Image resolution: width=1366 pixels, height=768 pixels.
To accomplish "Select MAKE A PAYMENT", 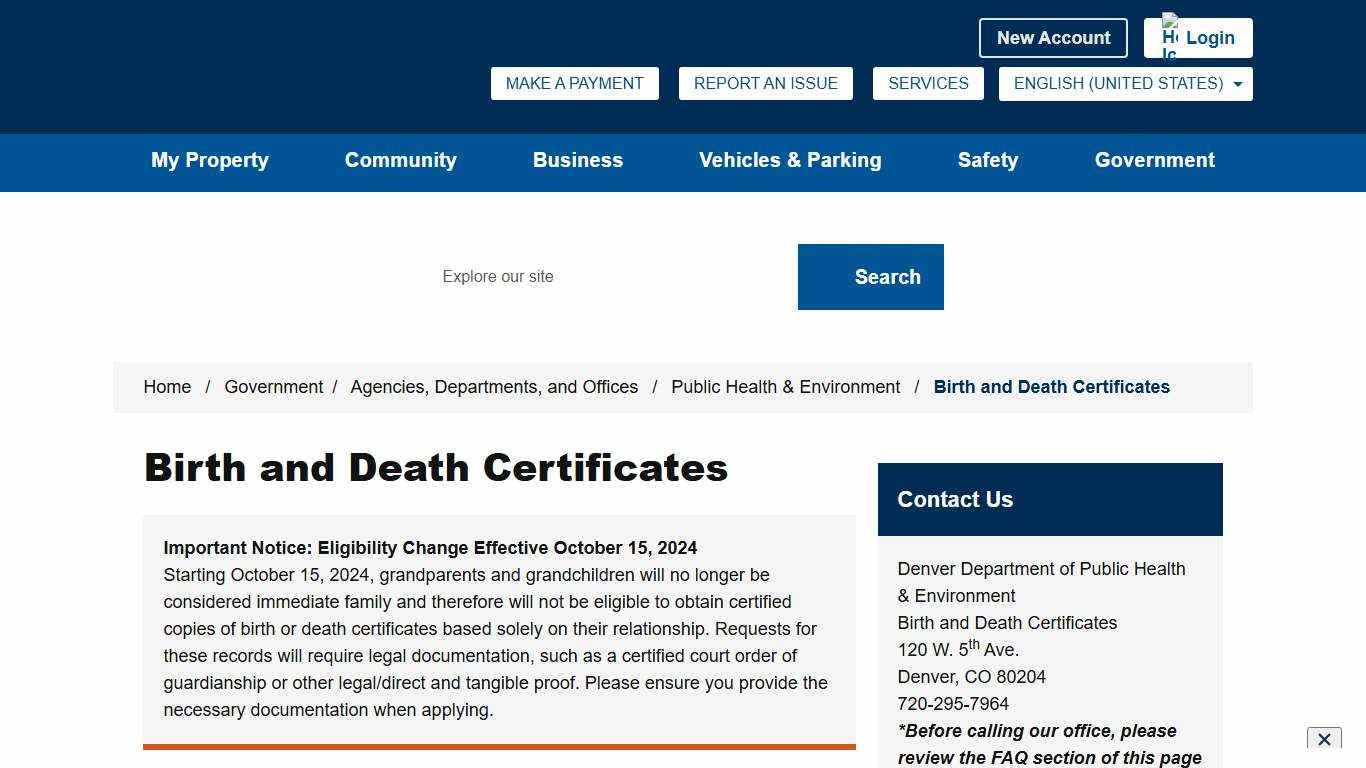I will (x=574, y=83).
